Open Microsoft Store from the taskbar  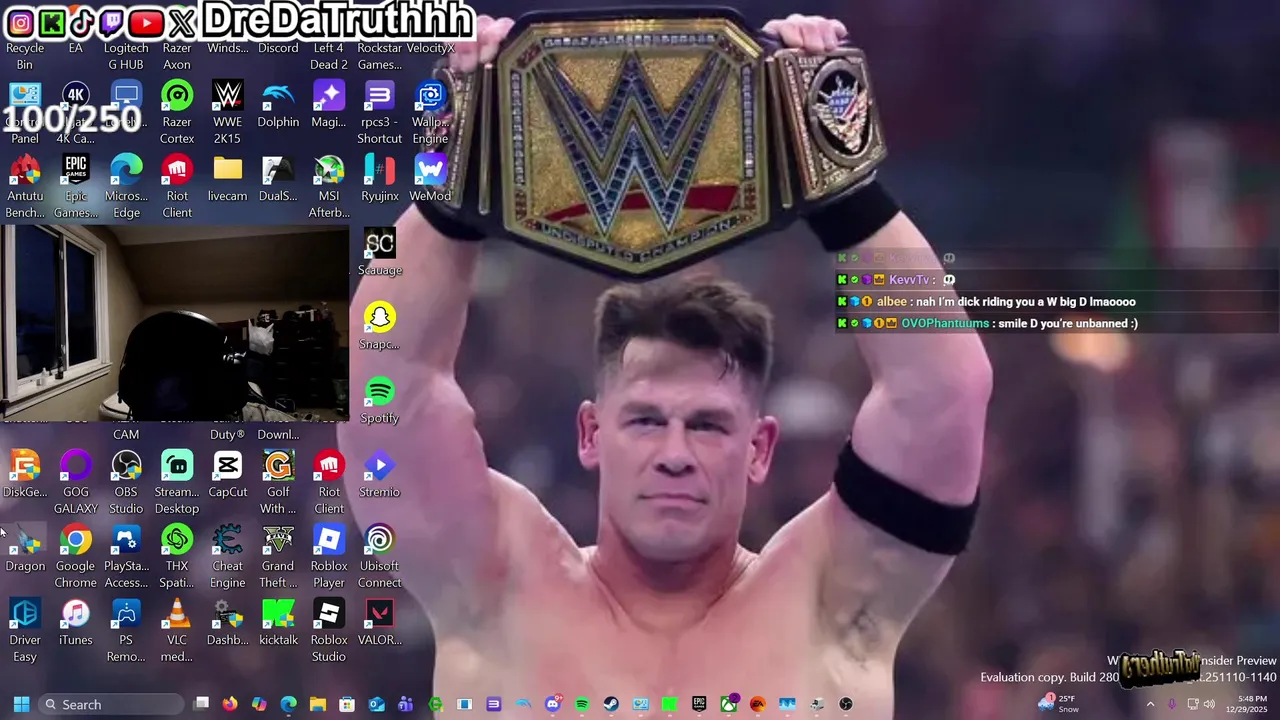[347, 704]
